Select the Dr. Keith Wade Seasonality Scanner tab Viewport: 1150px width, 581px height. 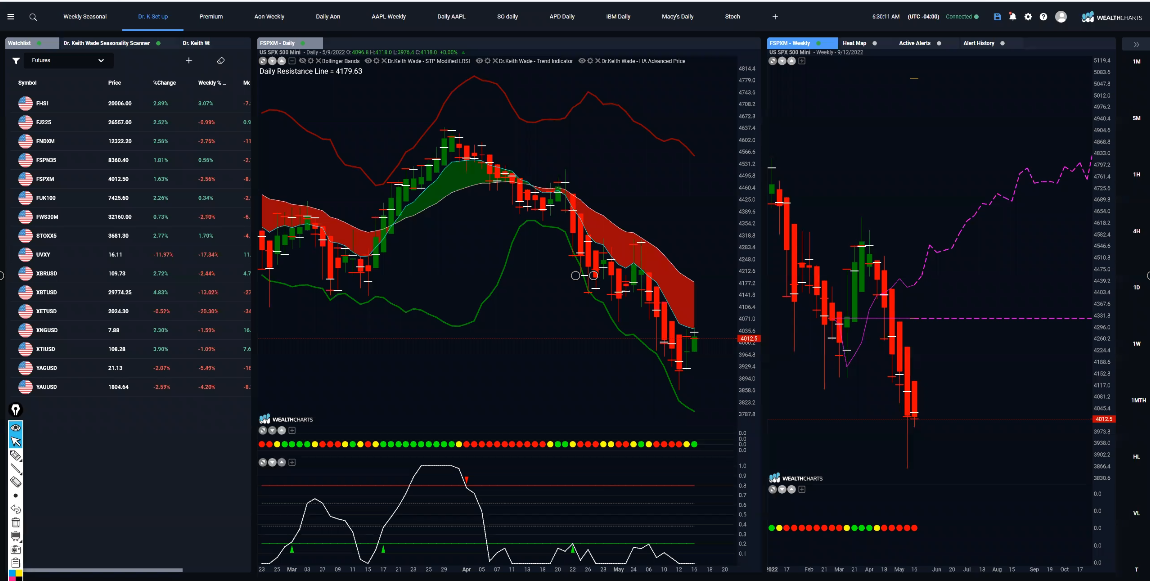107,43
